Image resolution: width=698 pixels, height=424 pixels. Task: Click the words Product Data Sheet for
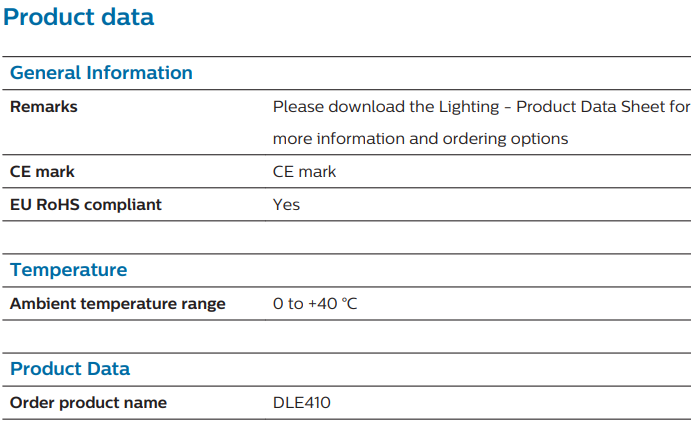603,107
